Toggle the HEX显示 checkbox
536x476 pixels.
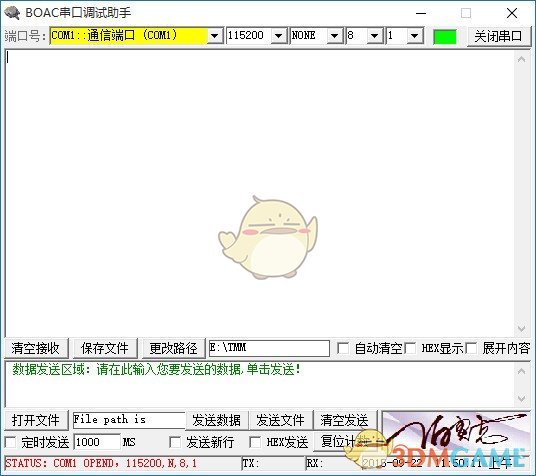click(x=410, y=348)
